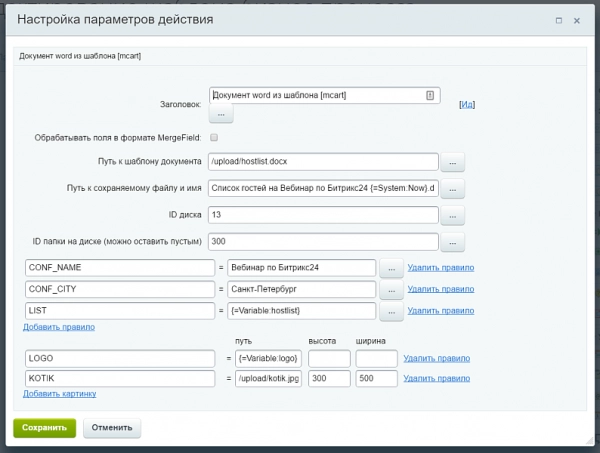600x453 pixels.
Task: Delete the LIST rule
Action: pyautogui.click(x=441, y=311)
